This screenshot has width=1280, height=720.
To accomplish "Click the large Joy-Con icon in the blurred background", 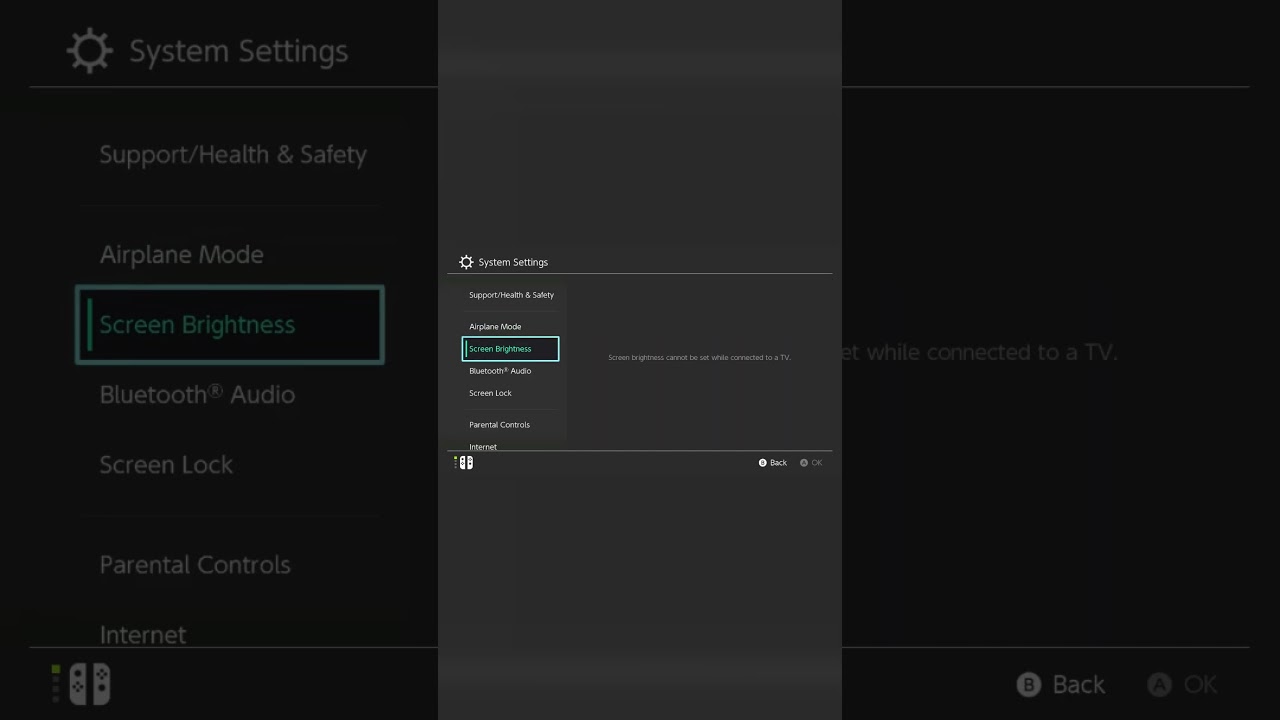I will pos(90,684).
